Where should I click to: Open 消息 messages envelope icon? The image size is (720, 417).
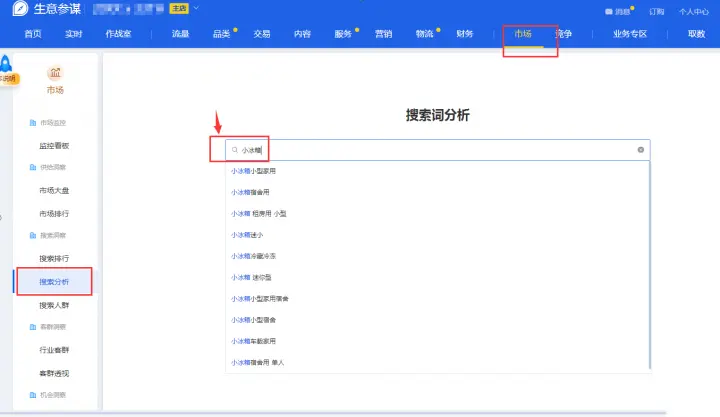pos(610,11)
